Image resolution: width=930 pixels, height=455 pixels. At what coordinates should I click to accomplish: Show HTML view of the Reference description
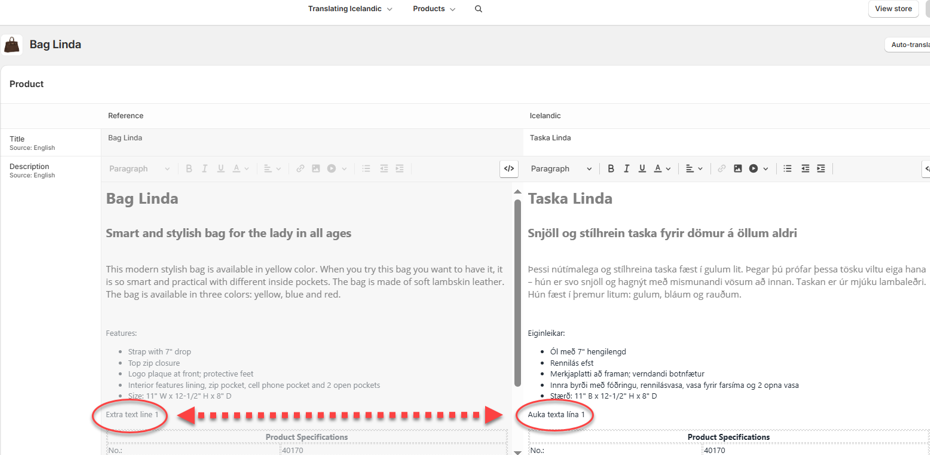coord(509,169)
